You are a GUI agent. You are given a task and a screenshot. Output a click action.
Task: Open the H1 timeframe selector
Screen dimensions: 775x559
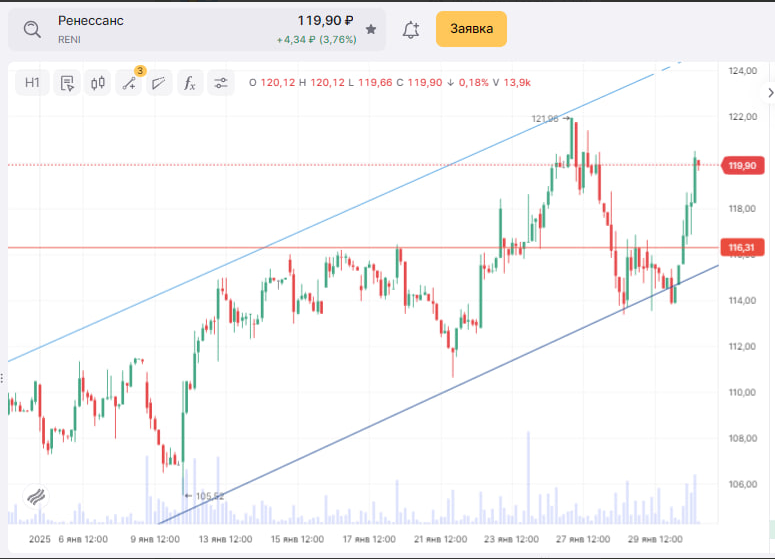(x=33, y=83)
